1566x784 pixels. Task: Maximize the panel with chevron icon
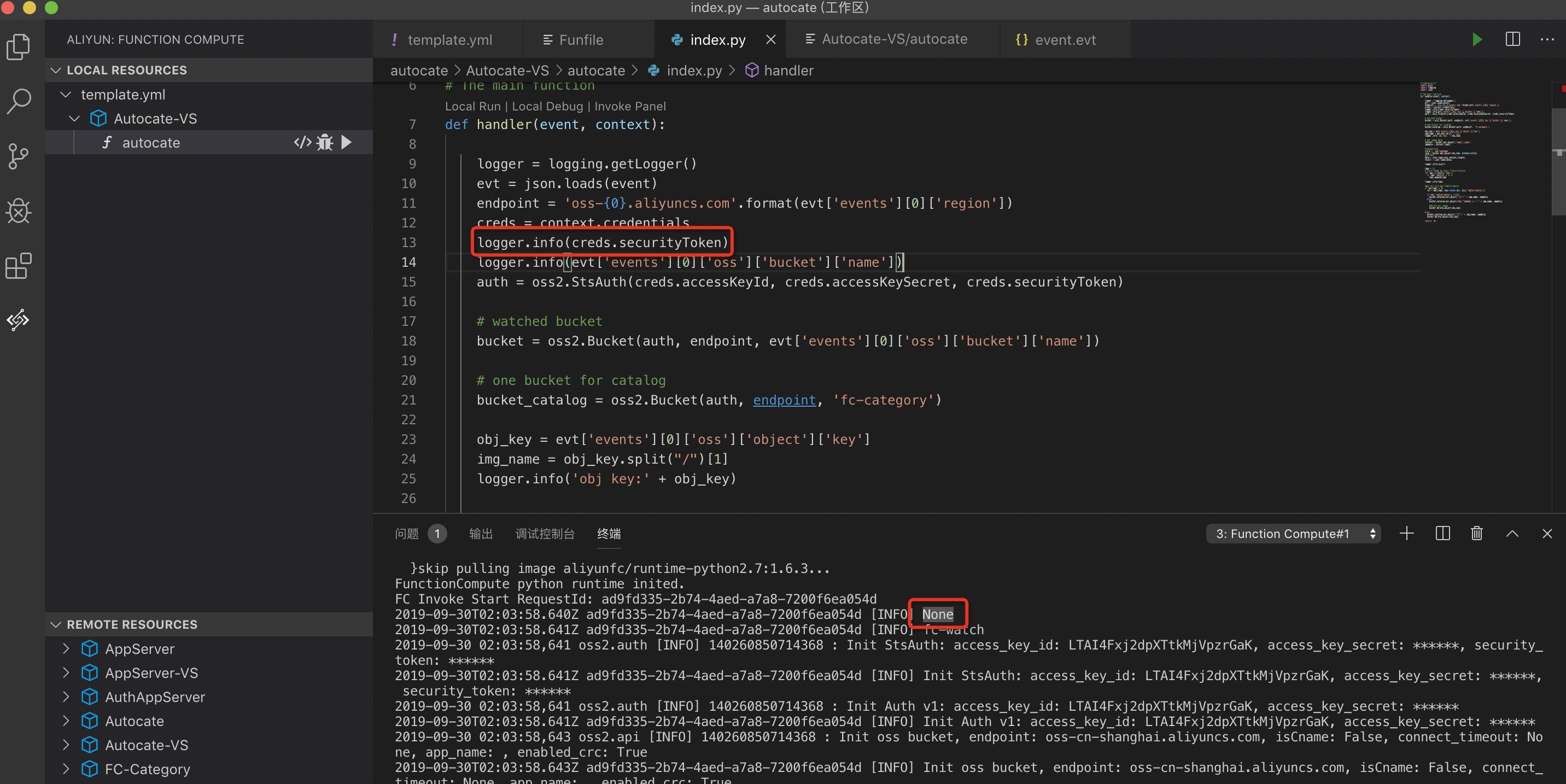coord(1512,534)
